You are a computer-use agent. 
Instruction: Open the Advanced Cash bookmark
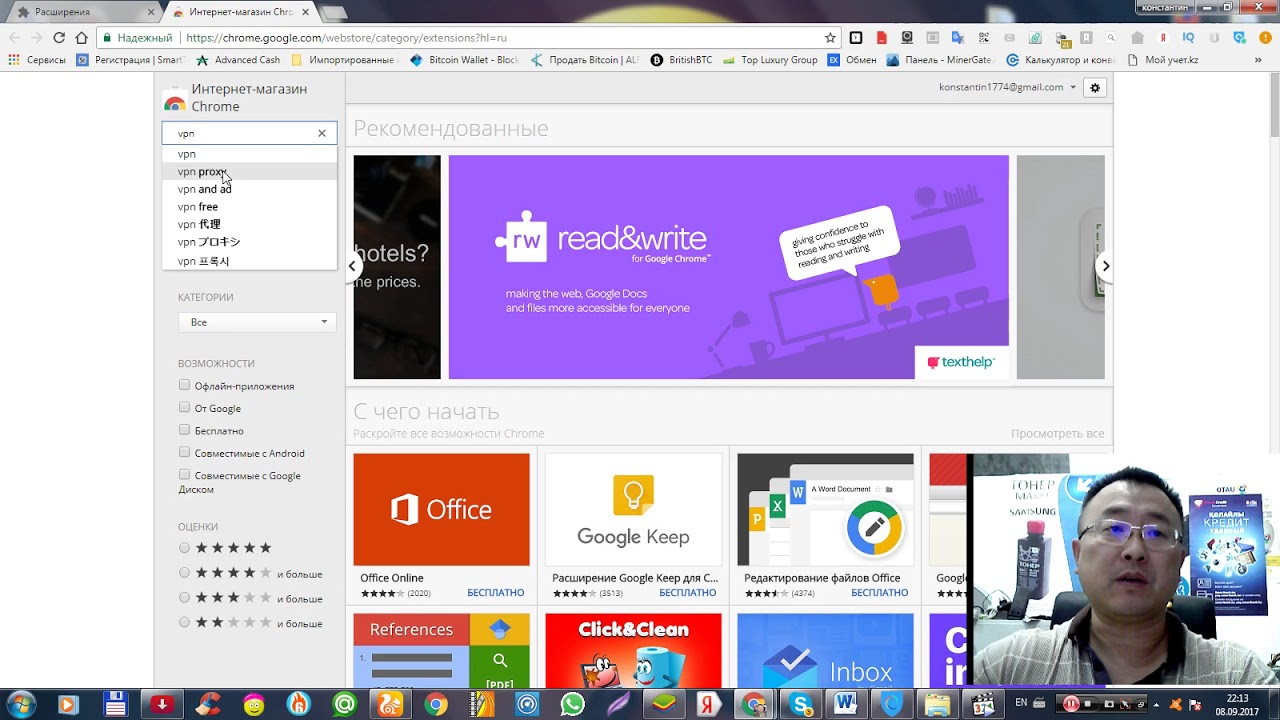tap(238, 60)
